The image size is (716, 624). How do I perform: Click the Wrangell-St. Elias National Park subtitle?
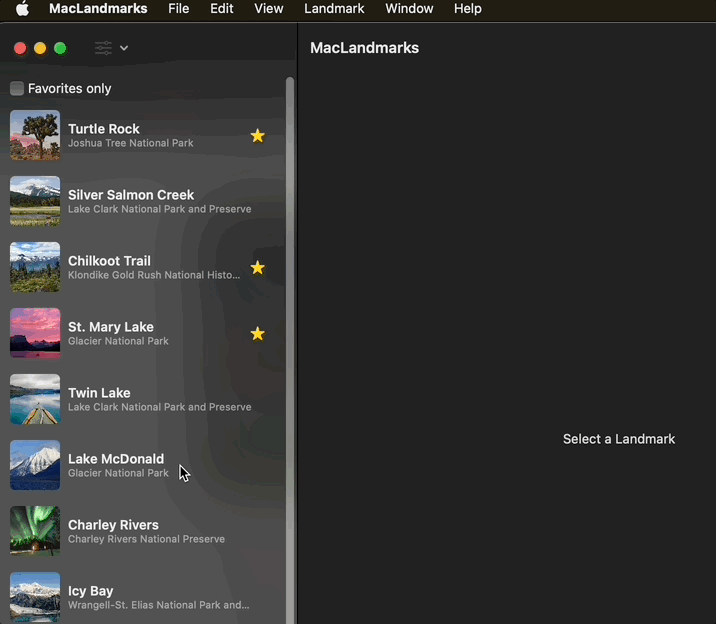(x=158, y=605)
